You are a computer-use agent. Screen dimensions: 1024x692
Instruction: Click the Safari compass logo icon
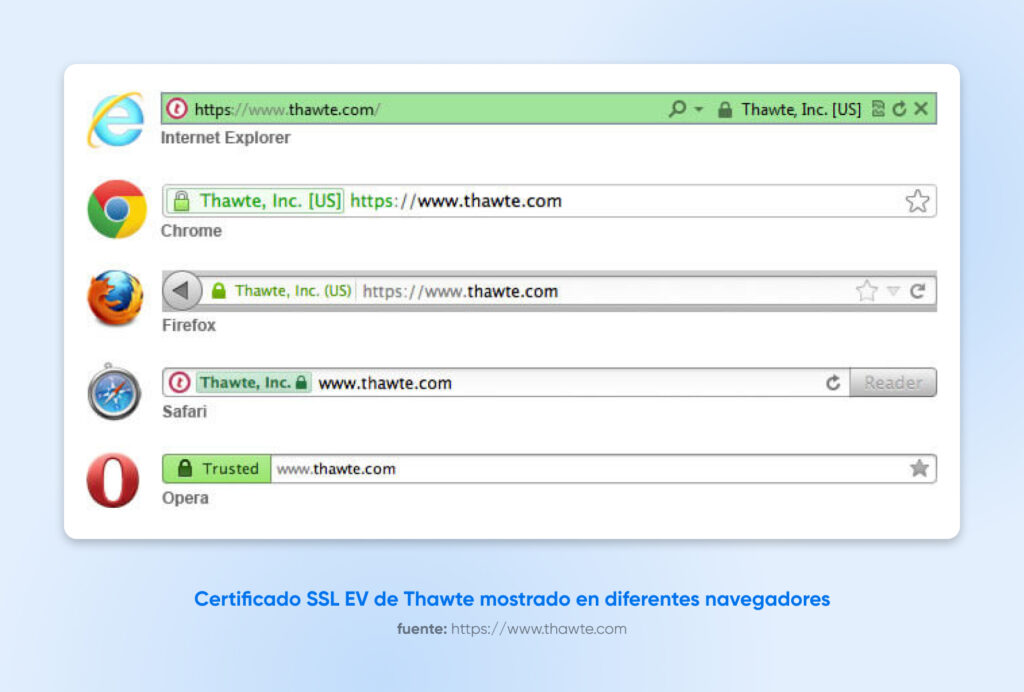click(x=114, y=392)
